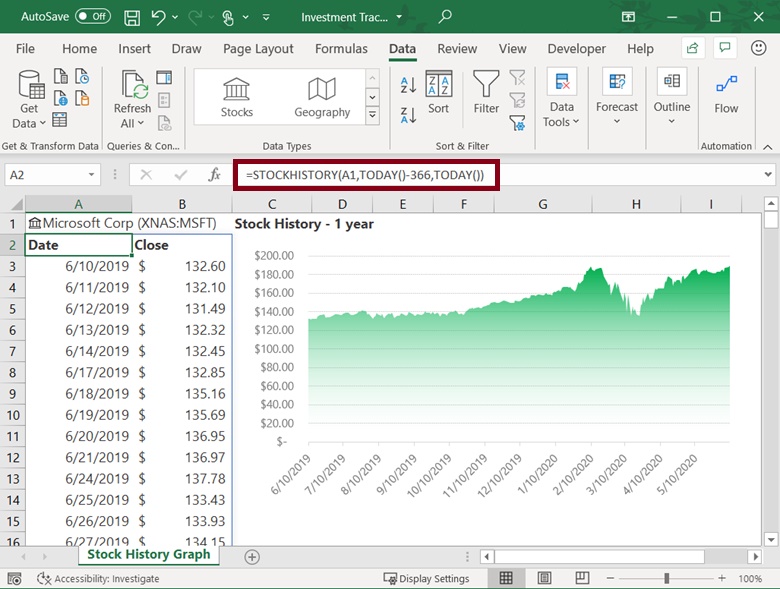The image size is (780, 589).
Task: Toggle the Filter funnel button
Action: [x=486, y=93]
